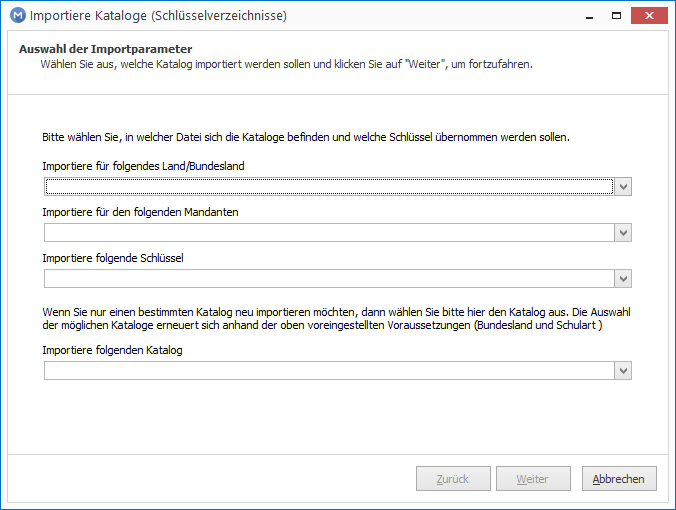Close the dialog with the red X
The width and height of the screenshot is (676, 510).
649,16
